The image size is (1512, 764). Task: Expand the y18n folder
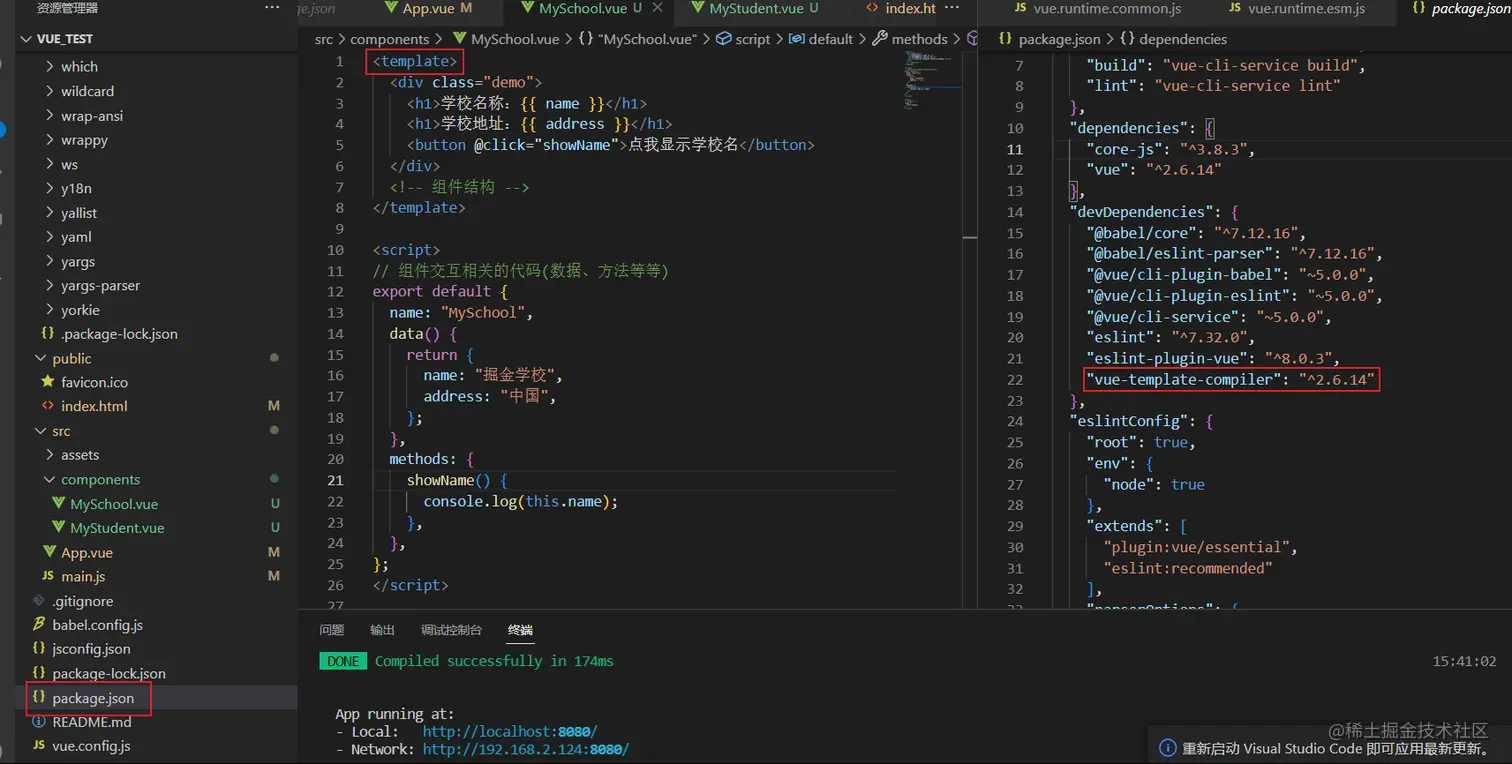coord(50,188)
